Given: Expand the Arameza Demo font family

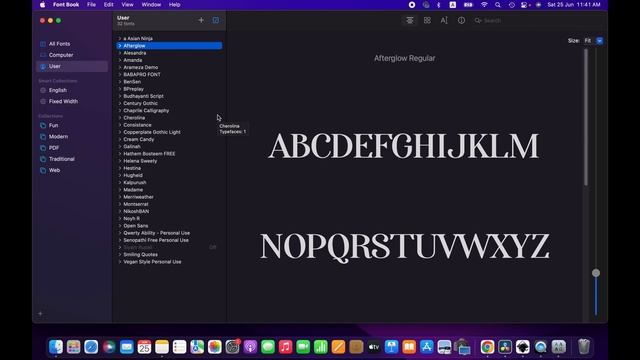Looking at the screenshot, I should pos(120,67).
